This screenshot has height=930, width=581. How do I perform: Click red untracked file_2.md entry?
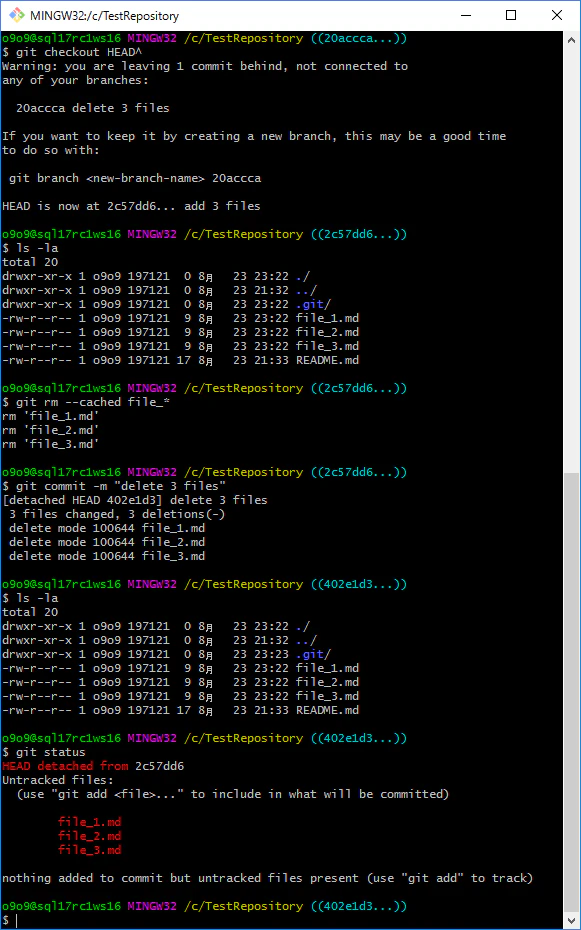90,836
